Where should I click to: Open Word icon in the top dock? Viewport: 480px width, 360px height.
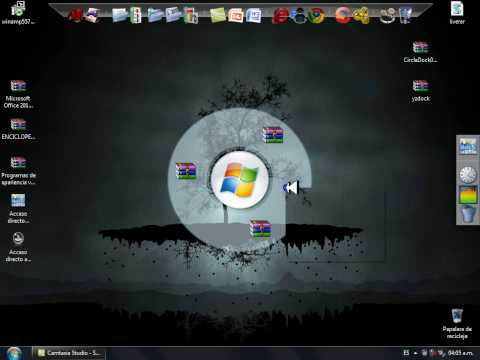[253, 15]
